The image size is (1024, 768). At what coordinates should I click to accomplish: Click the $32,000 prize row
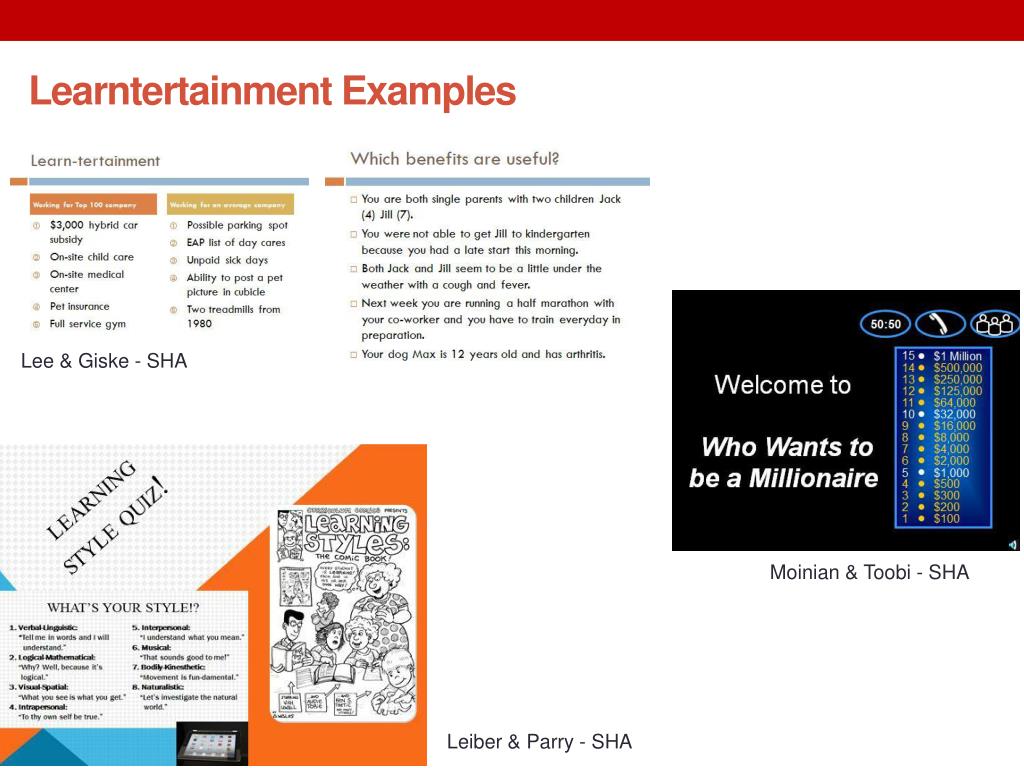tap(939, 414)
